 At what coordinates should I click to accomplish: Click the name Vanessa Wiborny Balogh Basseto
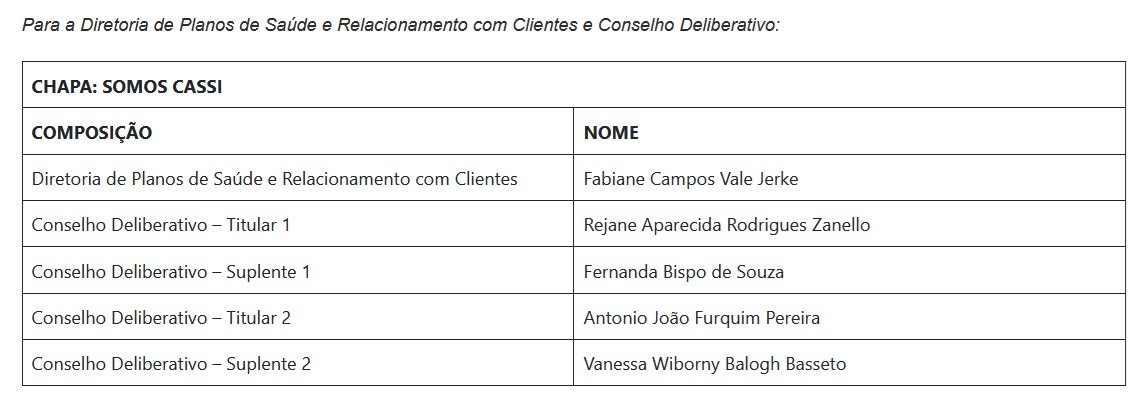coord(715,363)
